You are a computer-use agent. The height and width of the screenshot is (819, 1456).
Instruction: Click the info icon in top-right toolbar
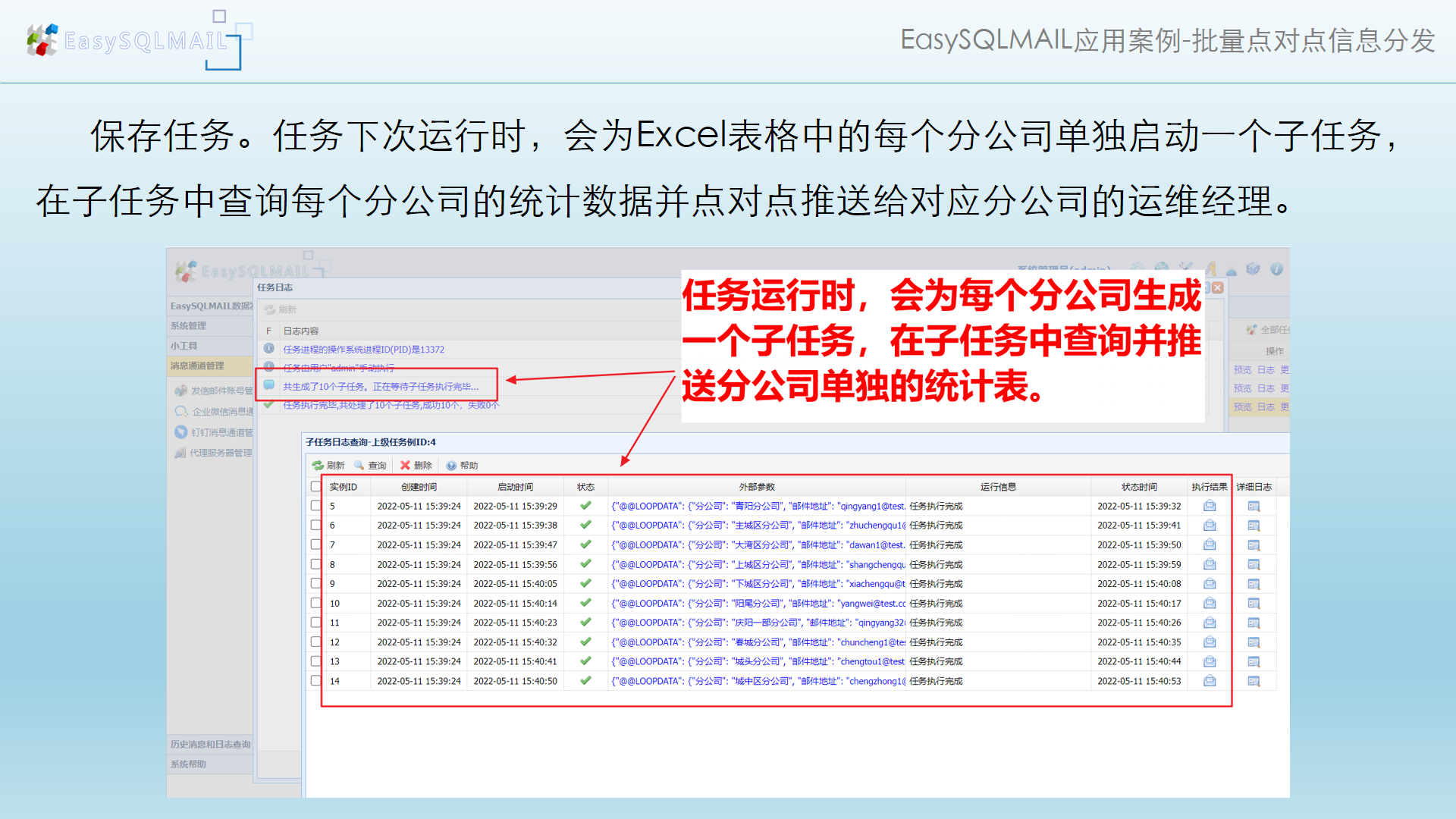point(1276,268)
